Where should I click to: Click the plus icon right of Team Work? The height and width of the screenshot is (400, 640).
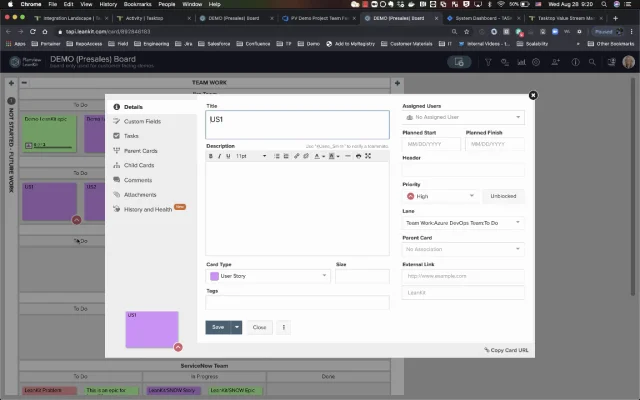click(x=397, y=83)
